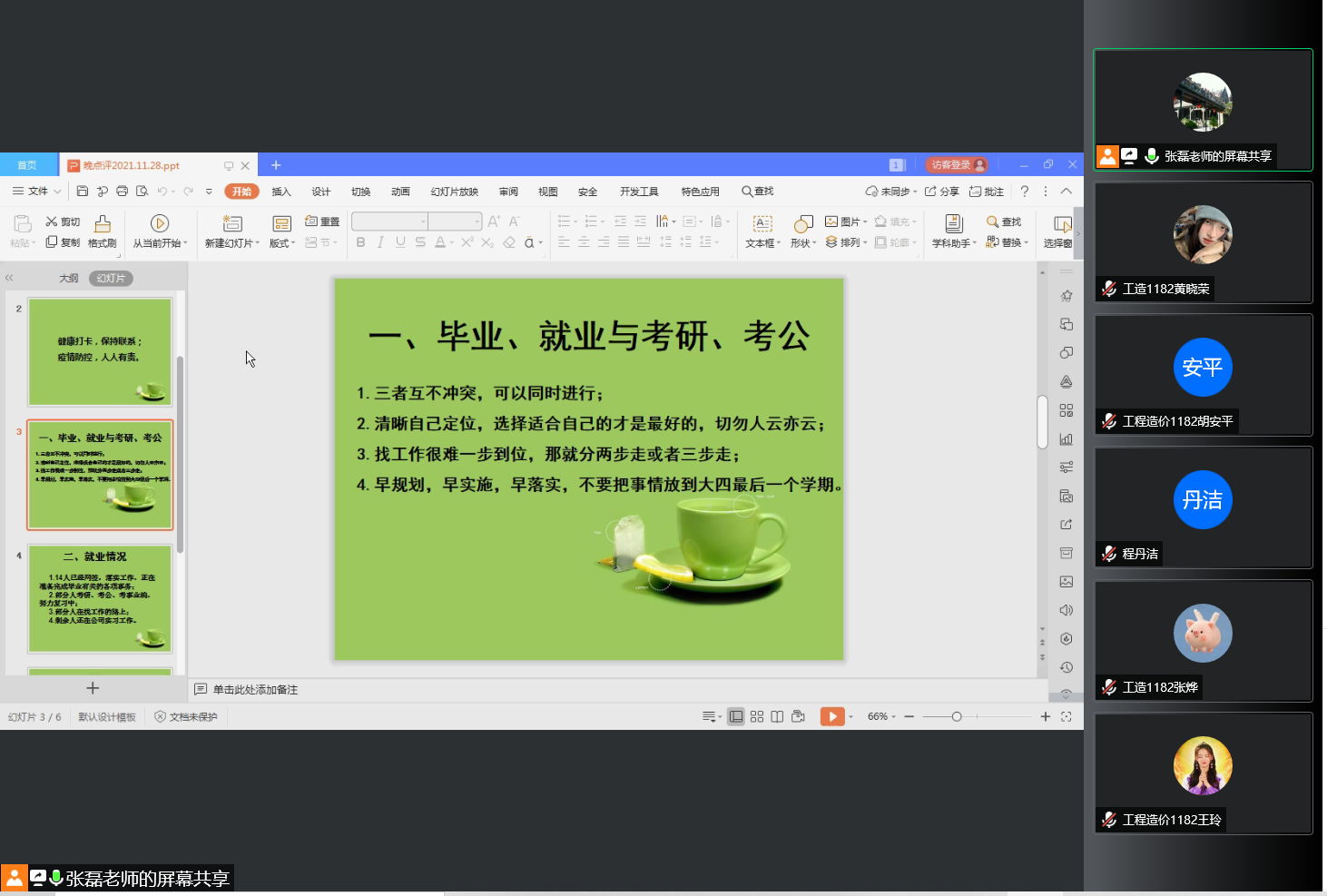Viewport: 1327px width, 896px height.
Task: Toggle normal view in status bar
Action: [x=736, y=717]
